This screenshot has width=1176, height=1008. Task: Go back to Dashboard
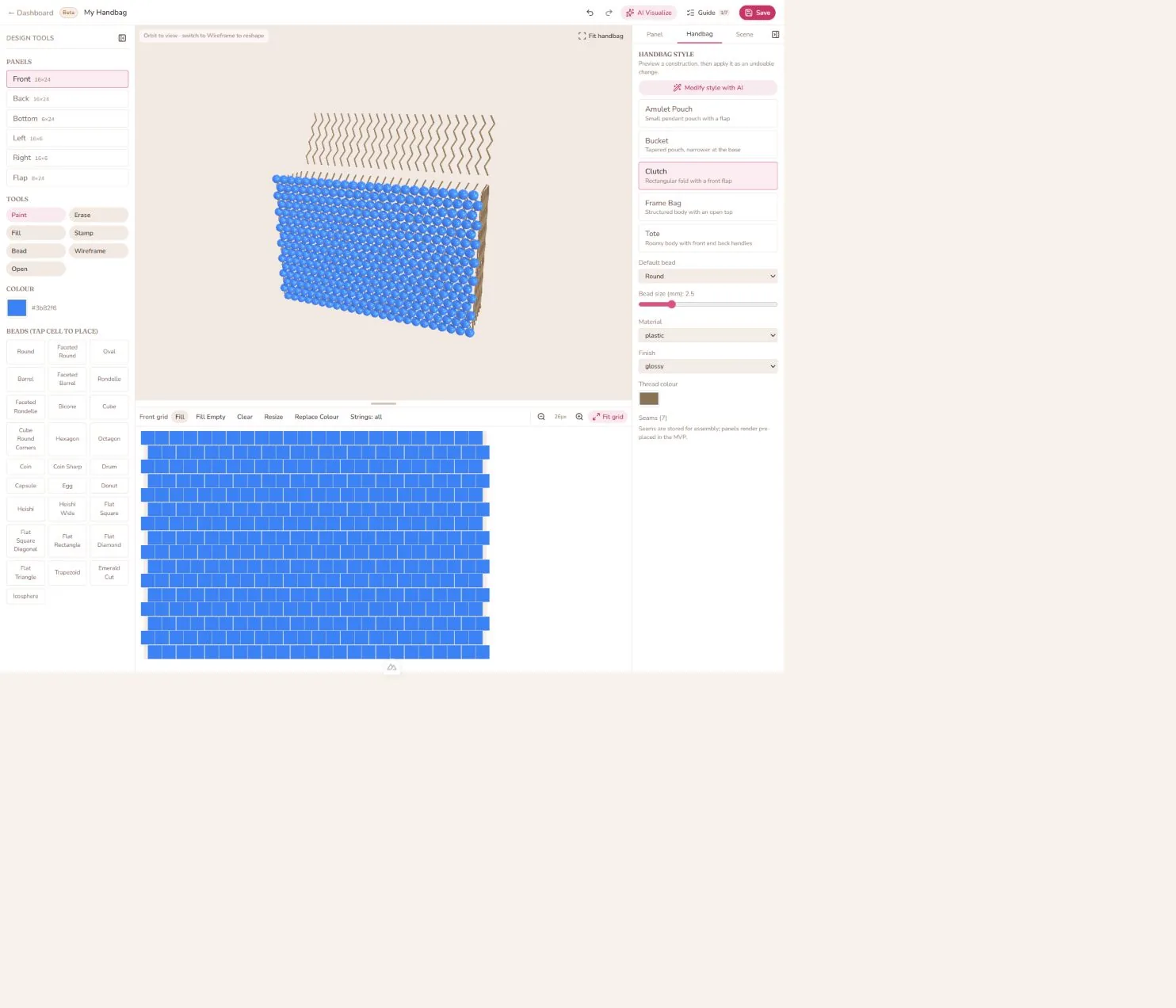click(x=31, y=13)
